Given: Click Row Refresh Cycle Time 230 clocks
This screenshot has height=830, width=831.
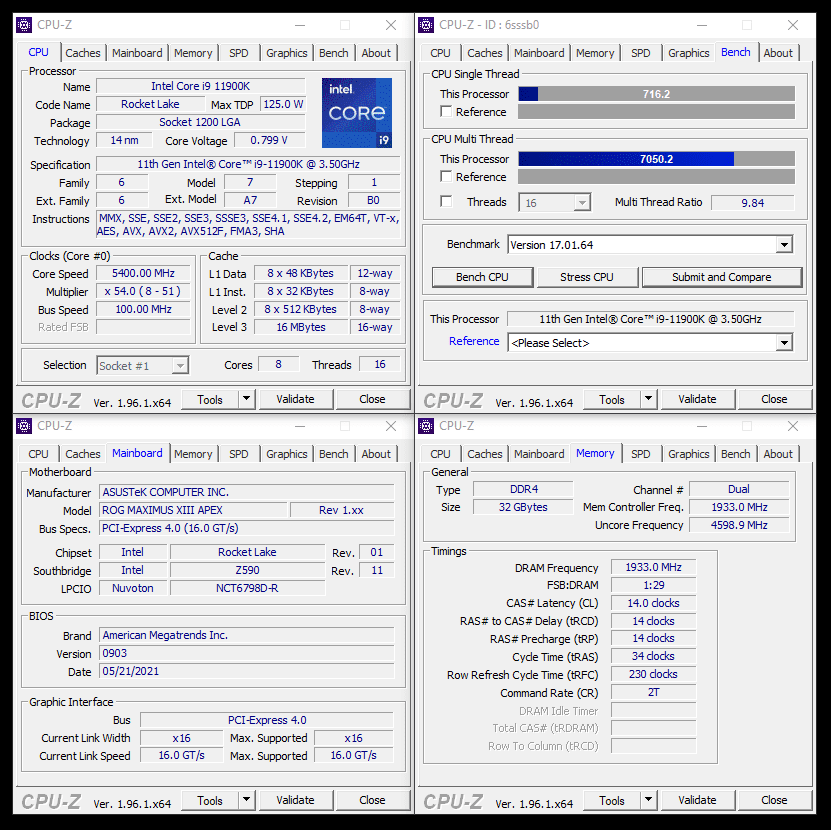Looking at the screenshot, I should tap(653, 675).
